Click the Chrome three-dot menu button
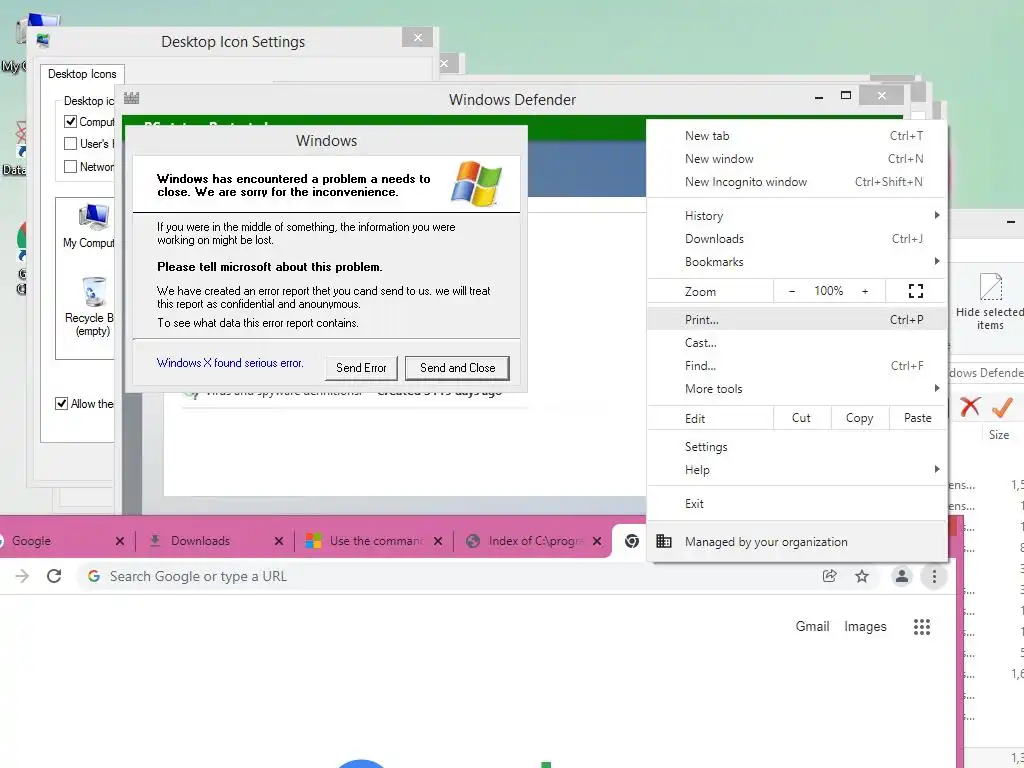This screenshot has height=768, width=1024. coord(934,576)
